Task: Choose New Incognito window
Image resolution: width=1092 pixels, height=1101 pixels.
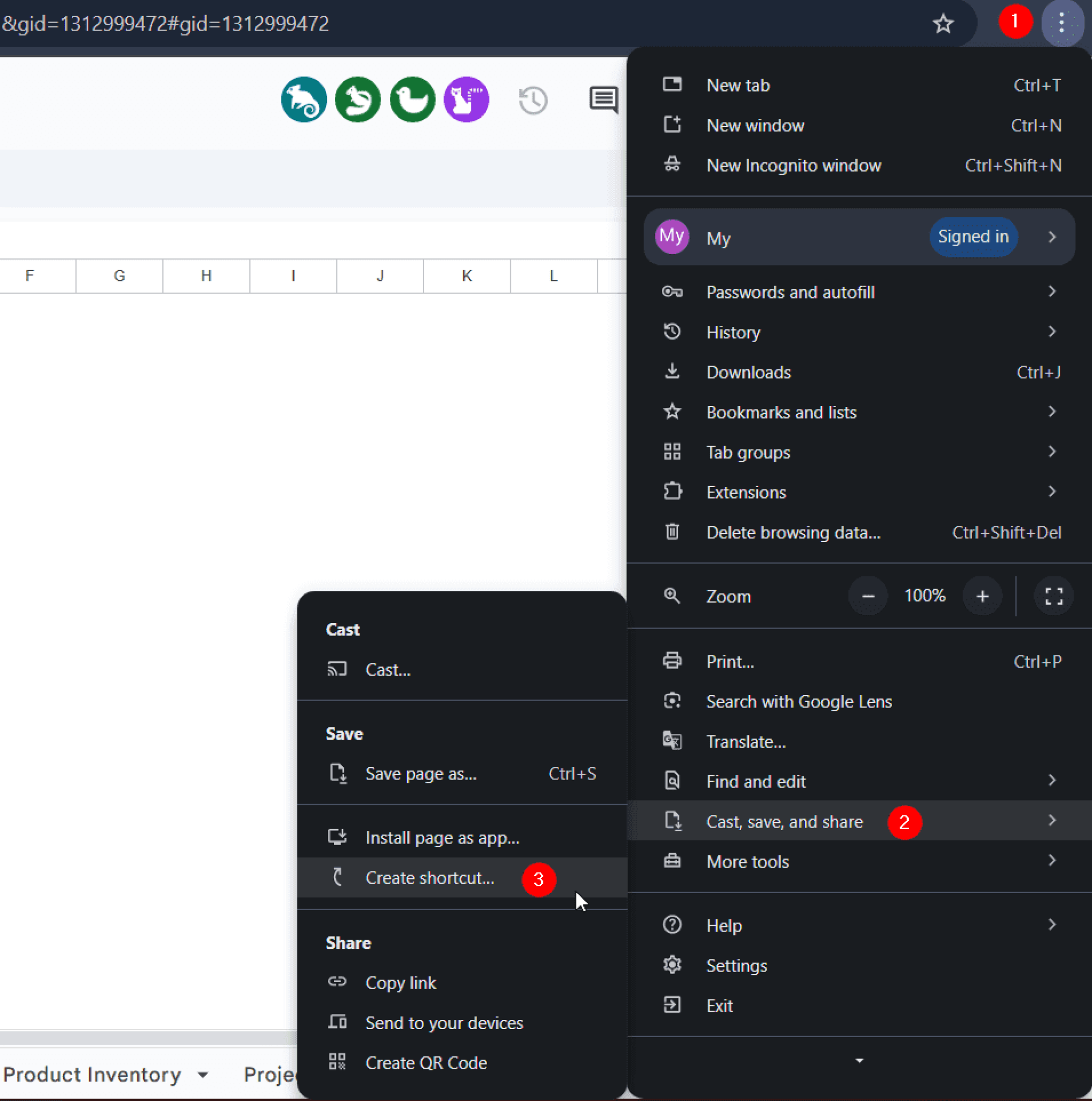Action: click(794, 165)
